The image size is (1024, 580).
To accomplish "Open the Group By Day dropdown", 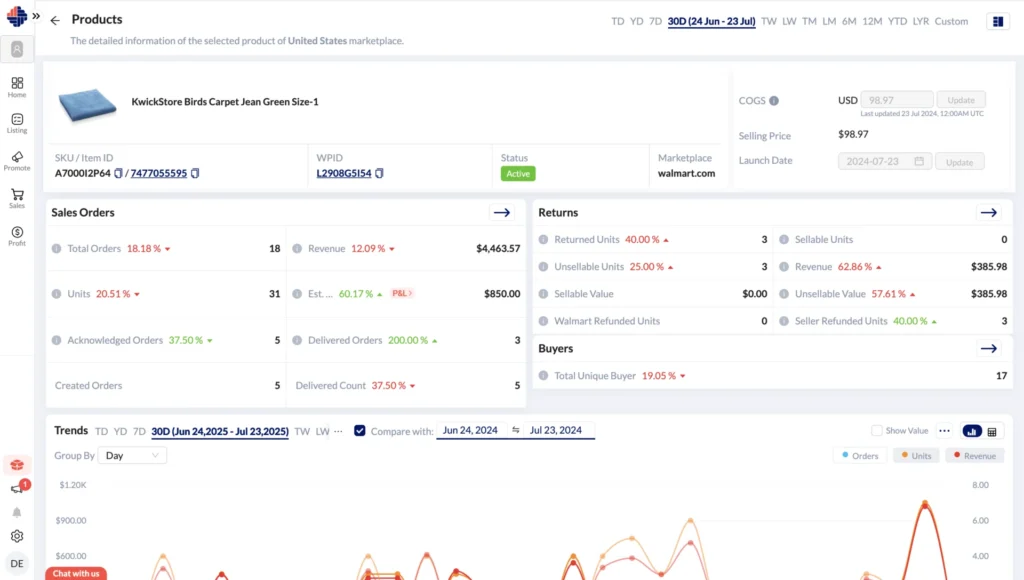I will 132,455.
